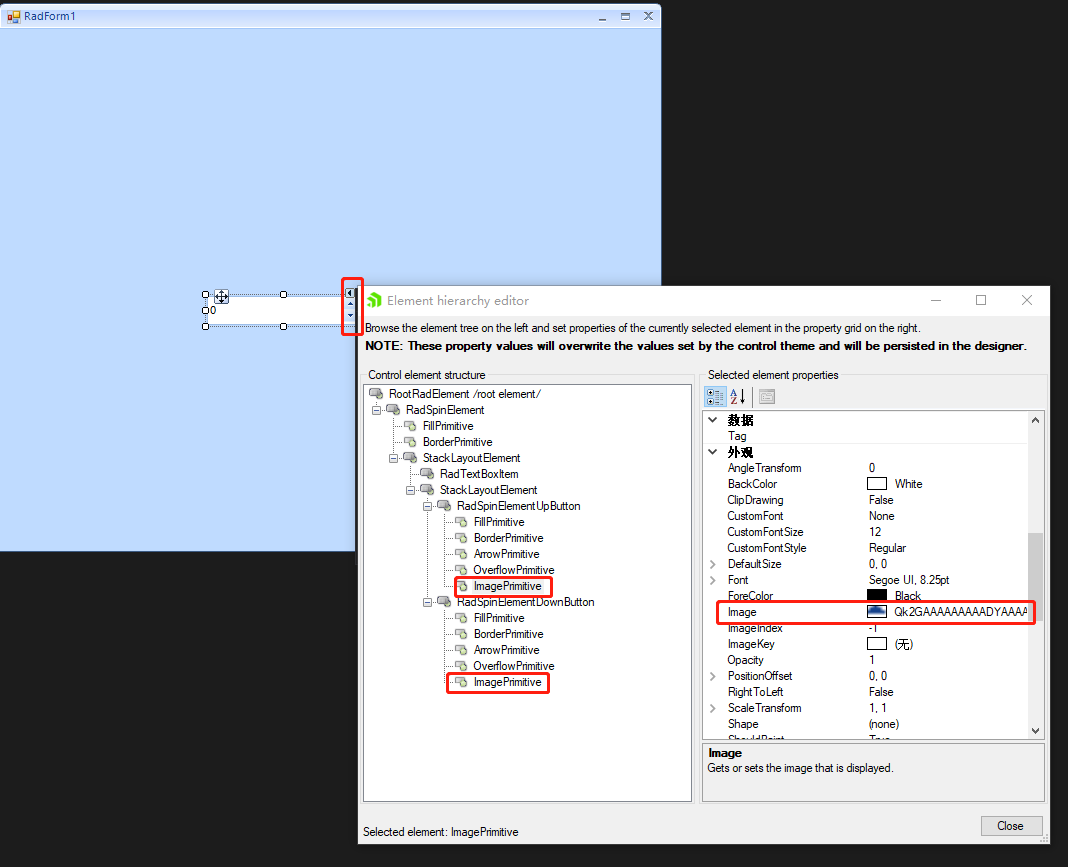The height and width of the screenshot is (867, 1068).
Task: Sort properties with the Alphabetical button
Action: 738,397
